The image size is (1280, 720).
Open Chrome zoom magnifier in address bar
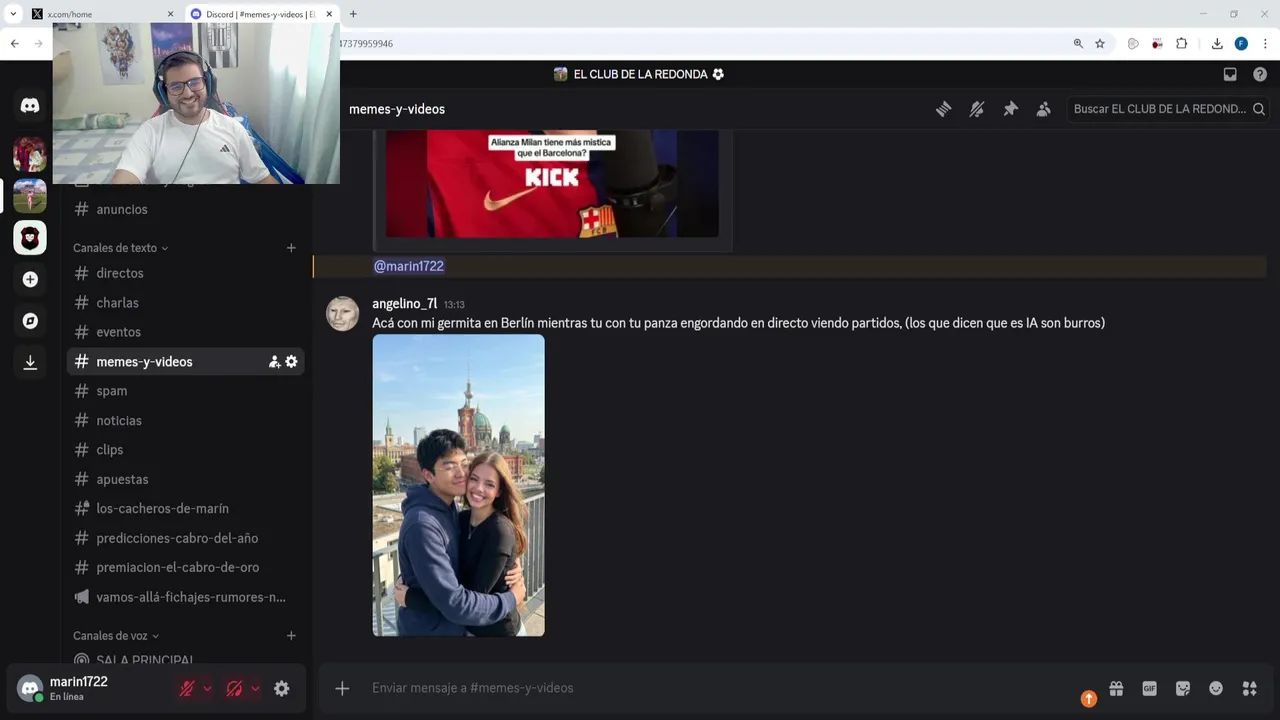click(x=1078, y=44)
